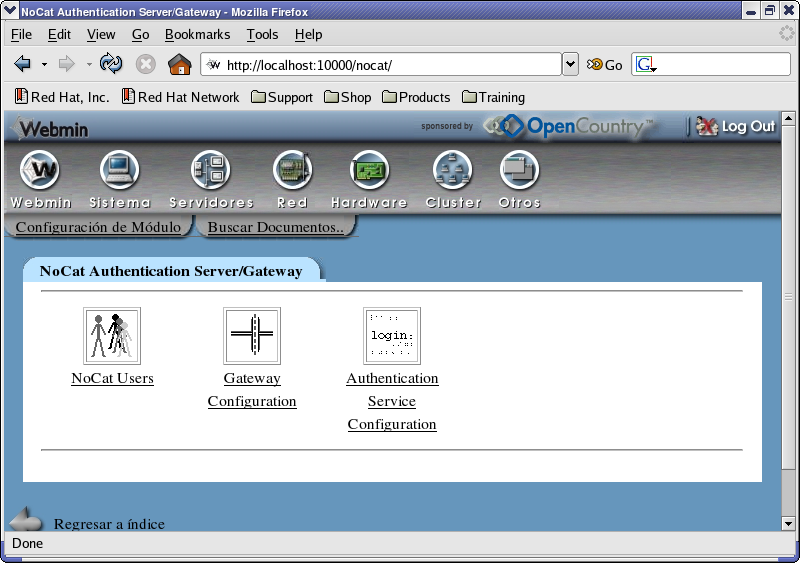Click the Google search engine icon
This screenshot has width=800, height=563.
coord(645,65)
